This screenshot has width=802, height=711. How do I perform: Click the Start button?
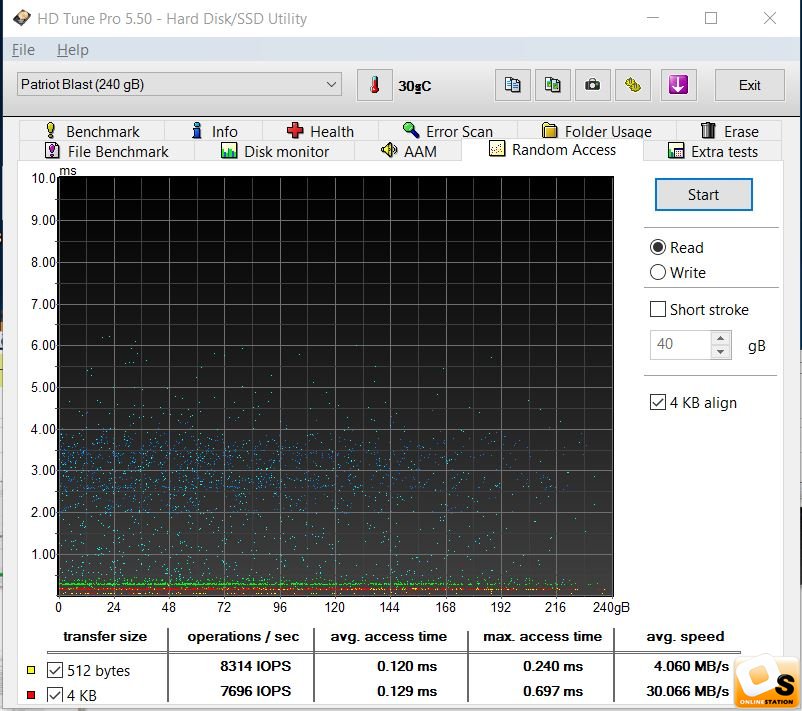[703, 194]
